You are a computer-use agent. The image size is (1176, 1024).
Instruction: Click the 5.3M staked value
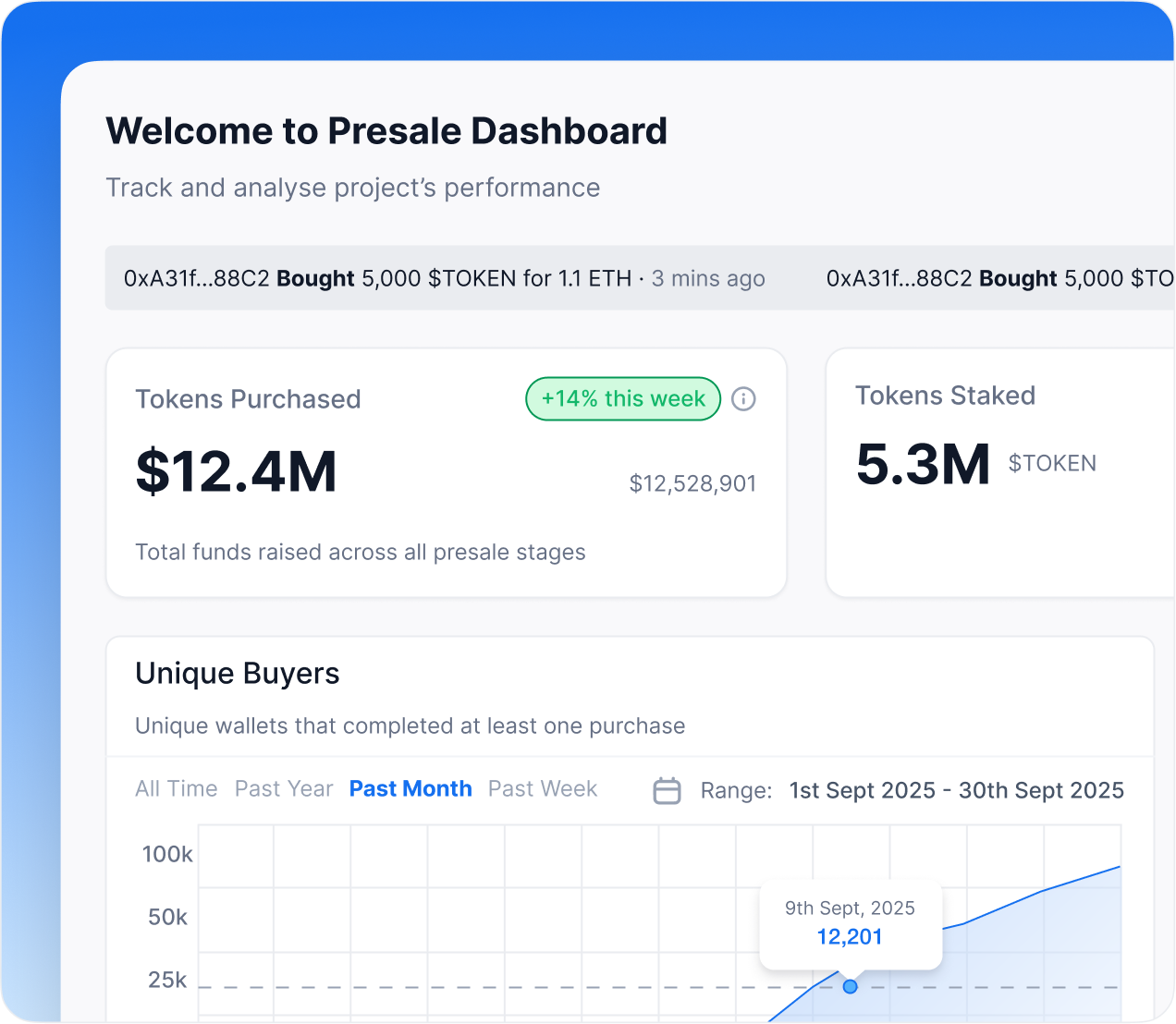[x=923, y=464]
